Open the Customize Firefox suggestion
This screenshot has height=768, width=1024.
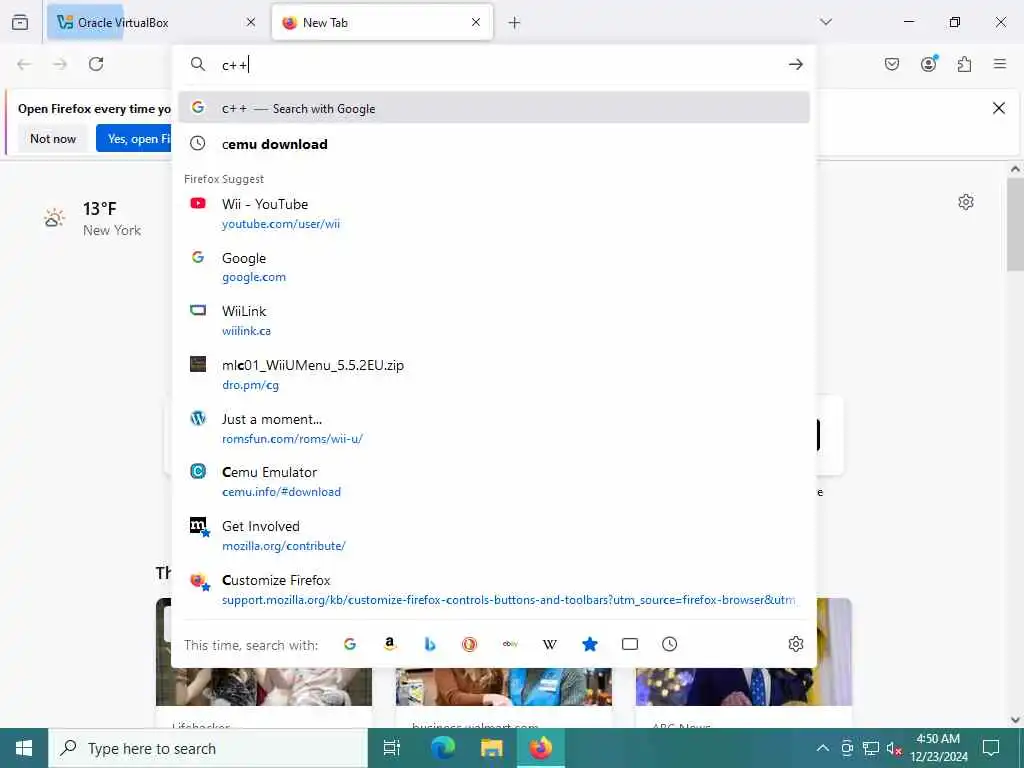494,589
